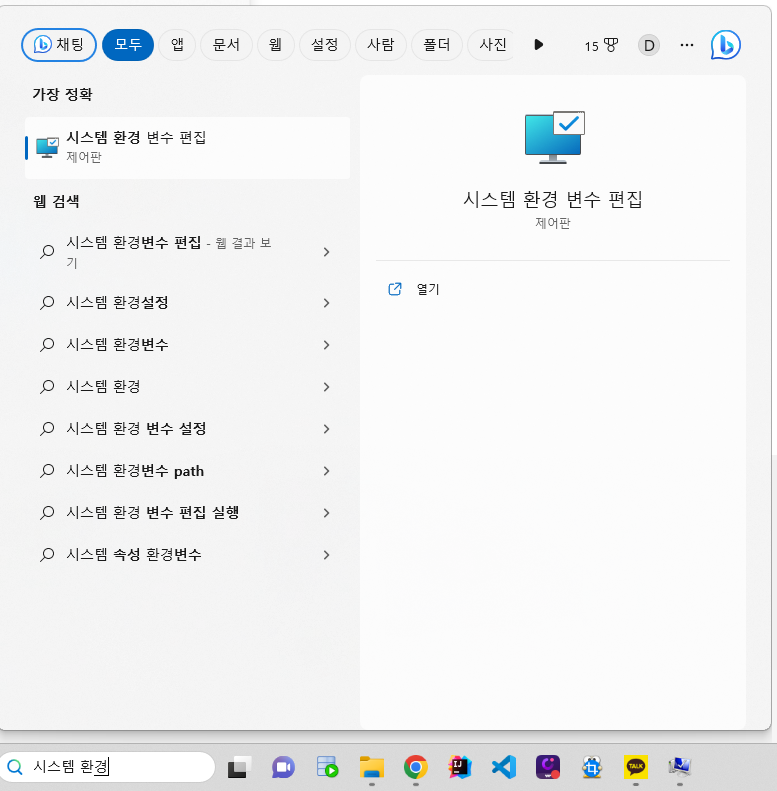The width and height of the screenshot is (777, 791).
Task: Open Visual Studio Code from the taskbar
Action: click(504, 767)
